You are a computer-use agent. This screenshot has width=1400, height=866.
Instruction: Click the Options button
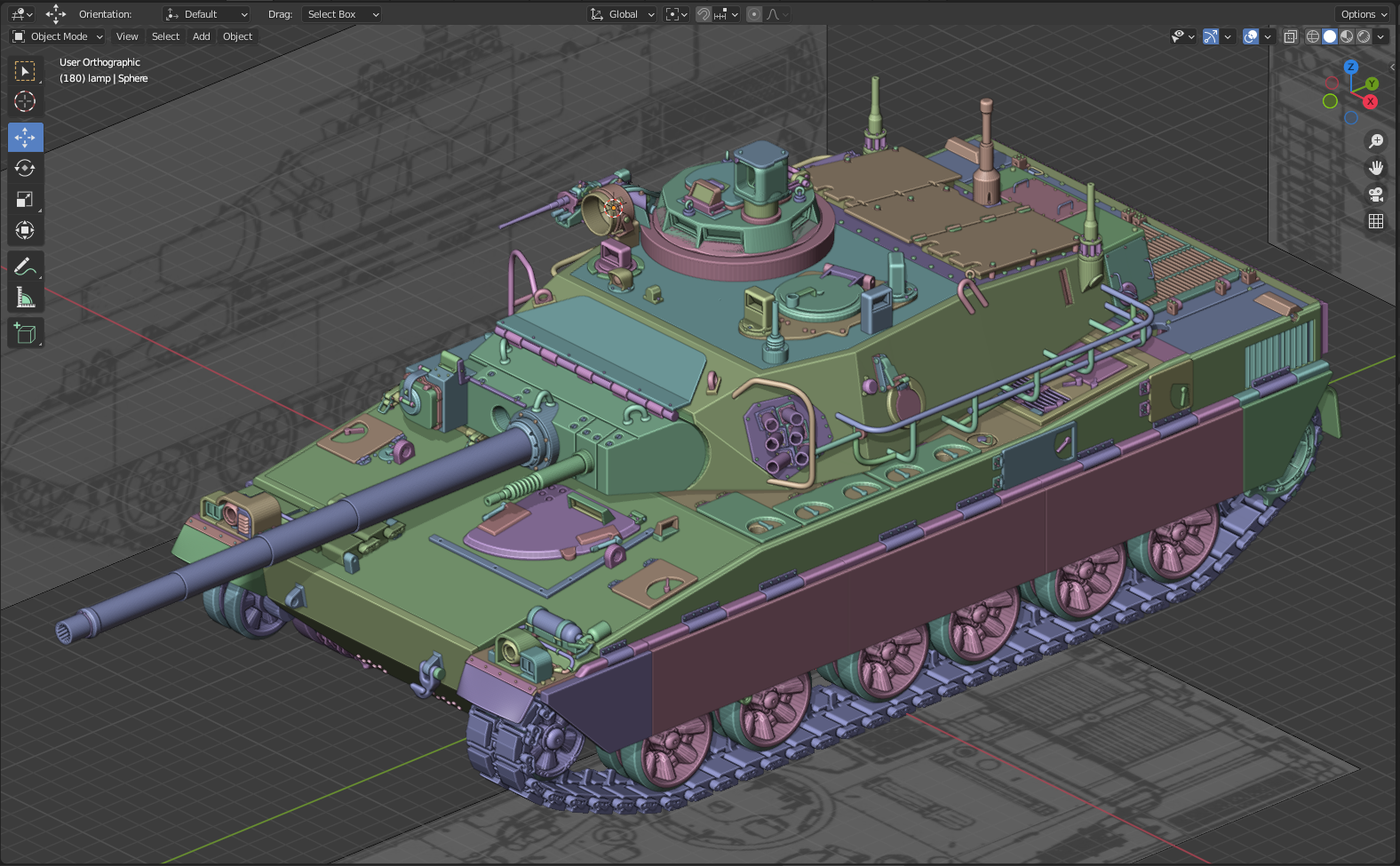pos(1363,14)
